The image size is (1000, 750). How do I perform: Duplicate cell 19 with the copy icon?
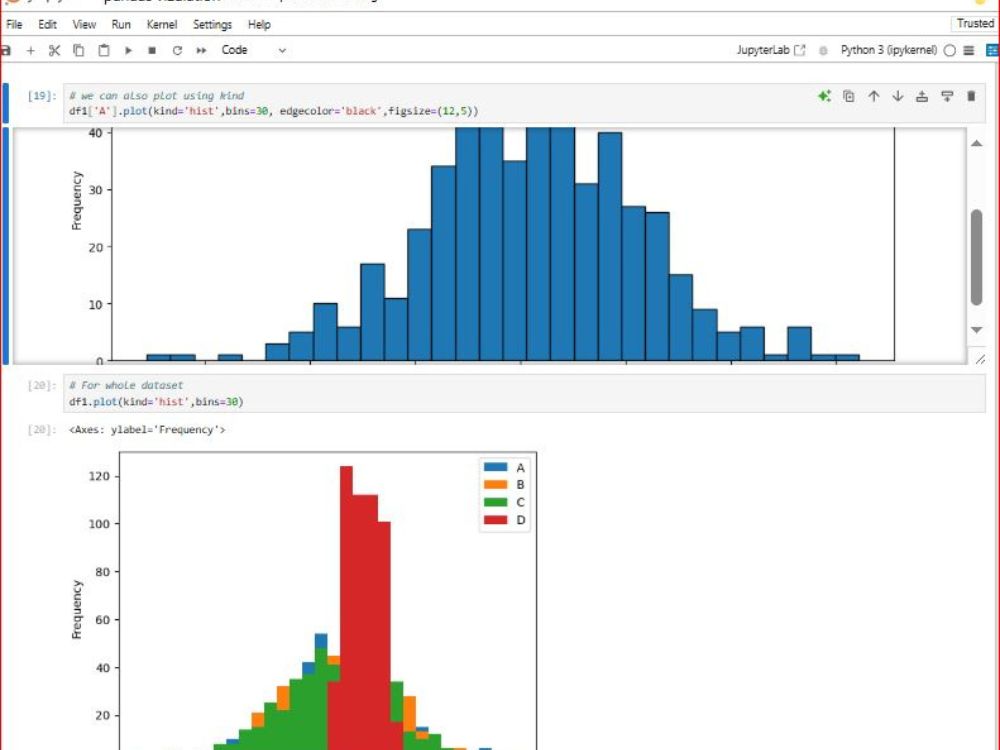coord(848,96)
